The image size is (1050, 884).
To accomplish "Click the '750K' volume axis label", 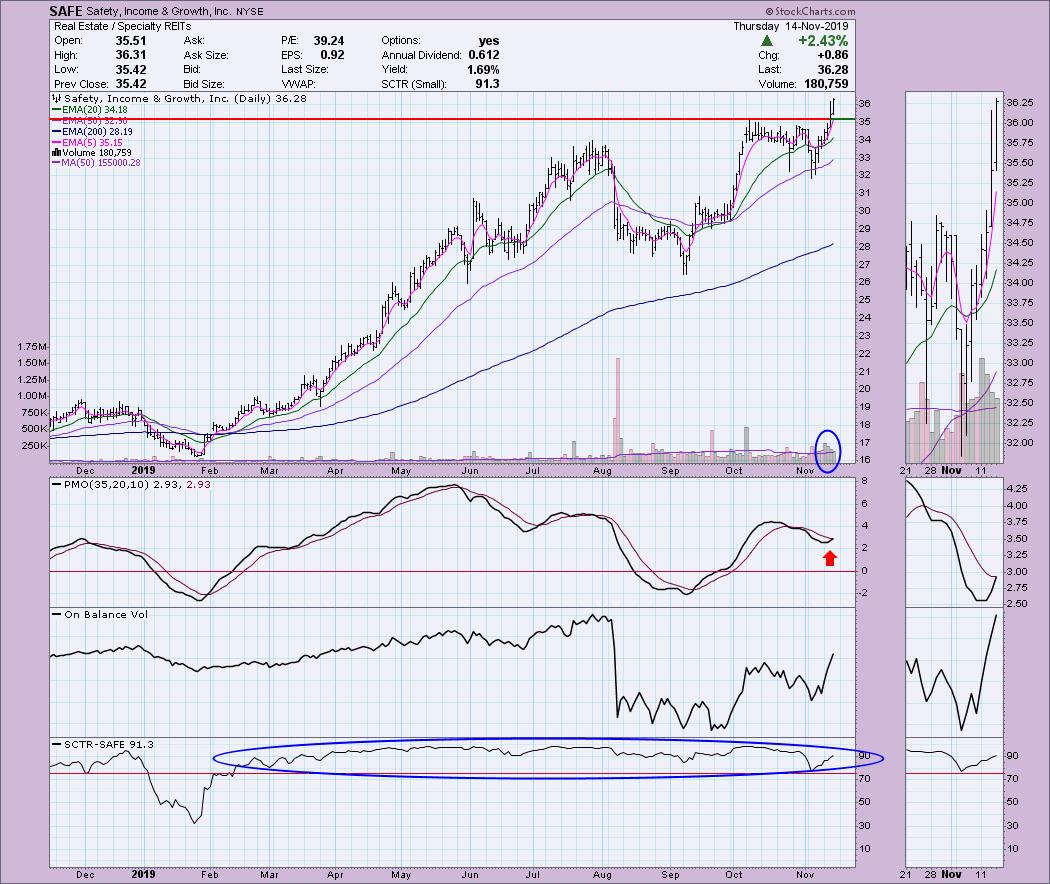I will [34, 413].
